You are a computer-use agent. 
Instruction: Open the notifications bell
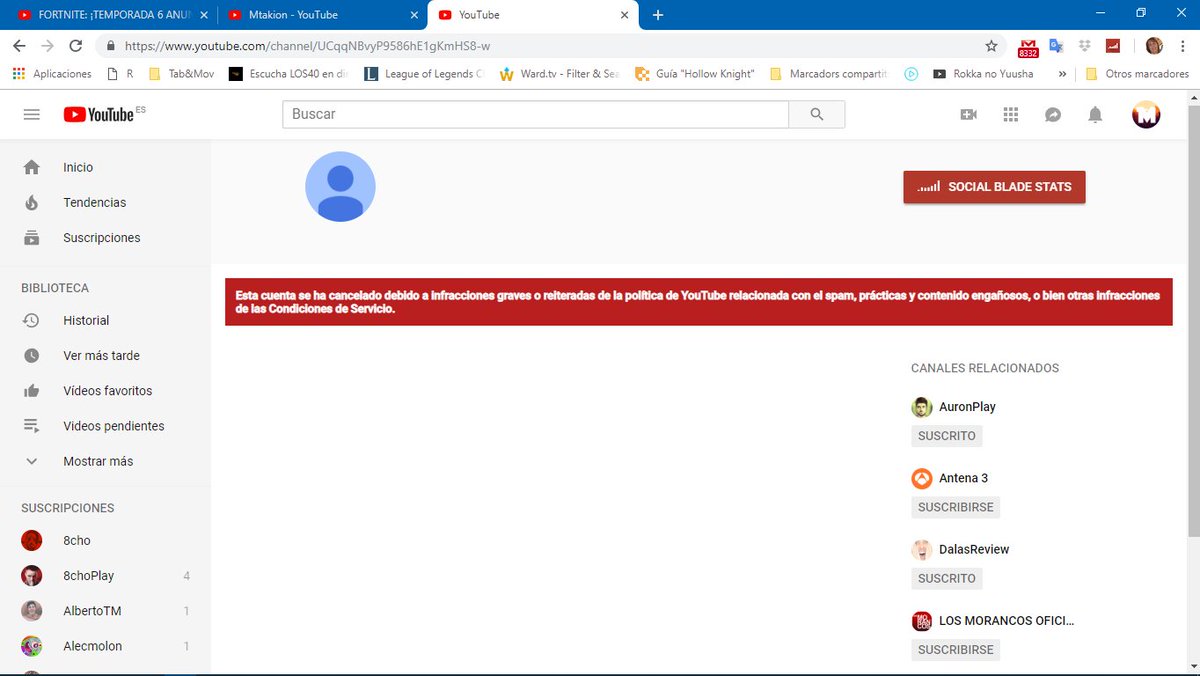(x=1095, y=115)
